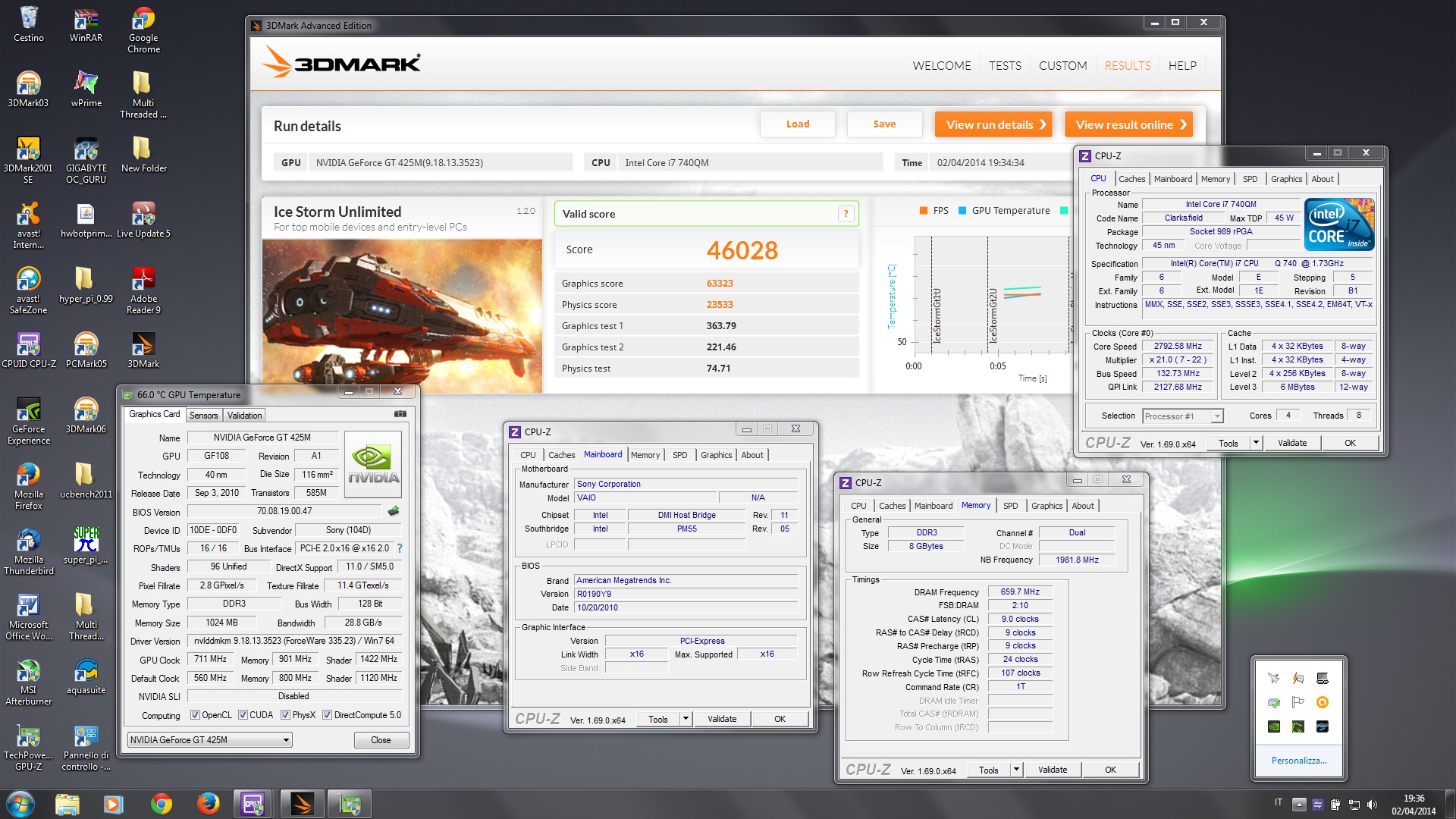
Task: Open PCMark05 desktop shortcut
Action: pos(86,350)
